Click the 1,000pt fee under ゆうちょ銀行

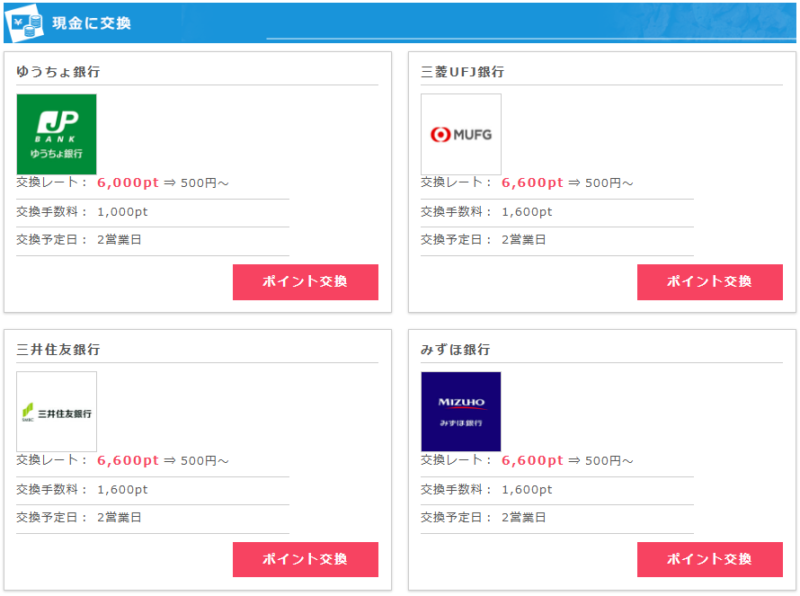pos(122,212)
